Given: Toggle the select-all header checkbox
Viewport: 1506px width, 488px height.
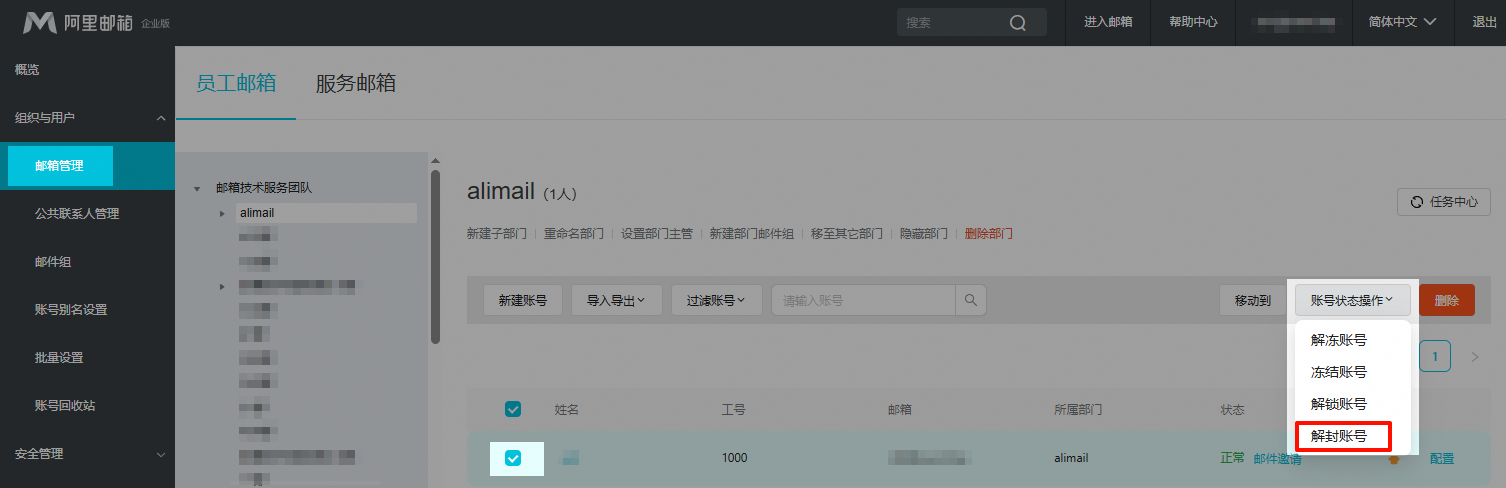Looking at the screenshot, I should [x=513, y=409].
